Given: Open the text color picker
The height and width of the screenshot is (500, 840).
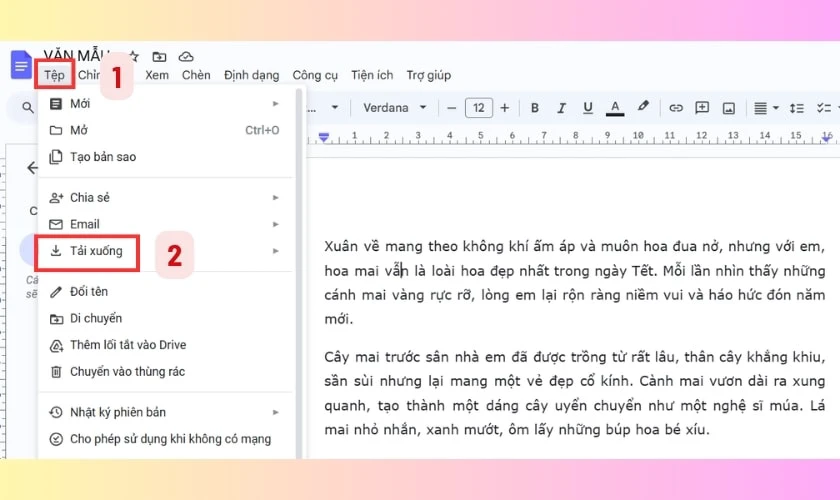Looking at the screenshot, I should coord(615,108).
